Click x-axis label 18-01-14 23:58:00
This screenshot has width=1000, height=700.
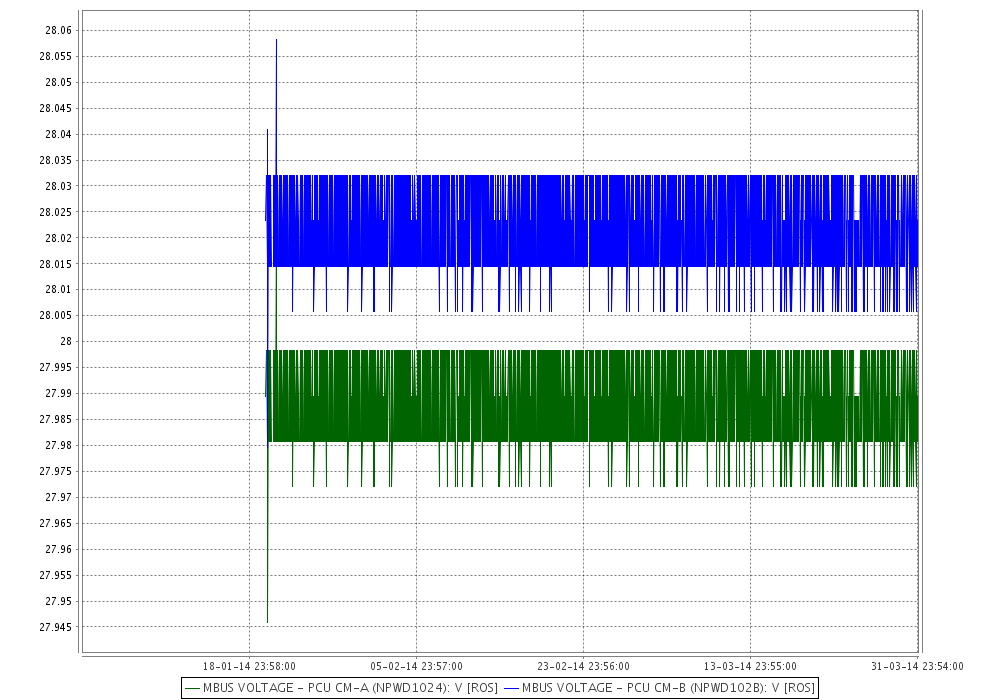[249, 666]
